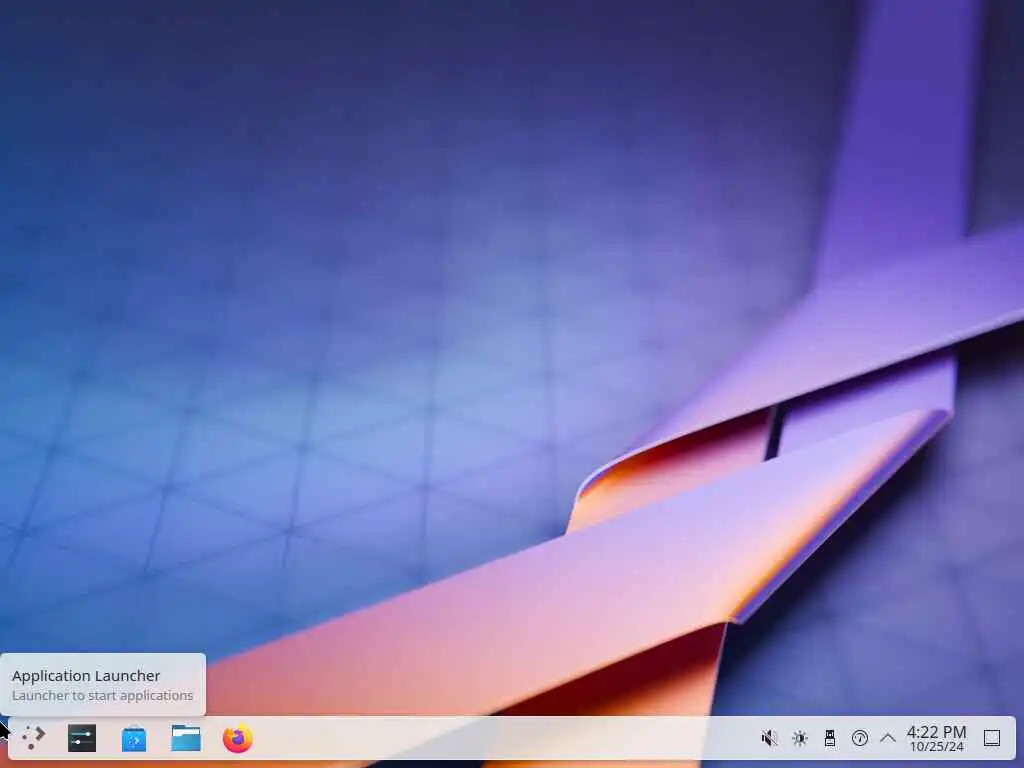This screenshot has height=768, width=1024.
Task: Open the power management speedometer icon
Action: pos(859,738)
